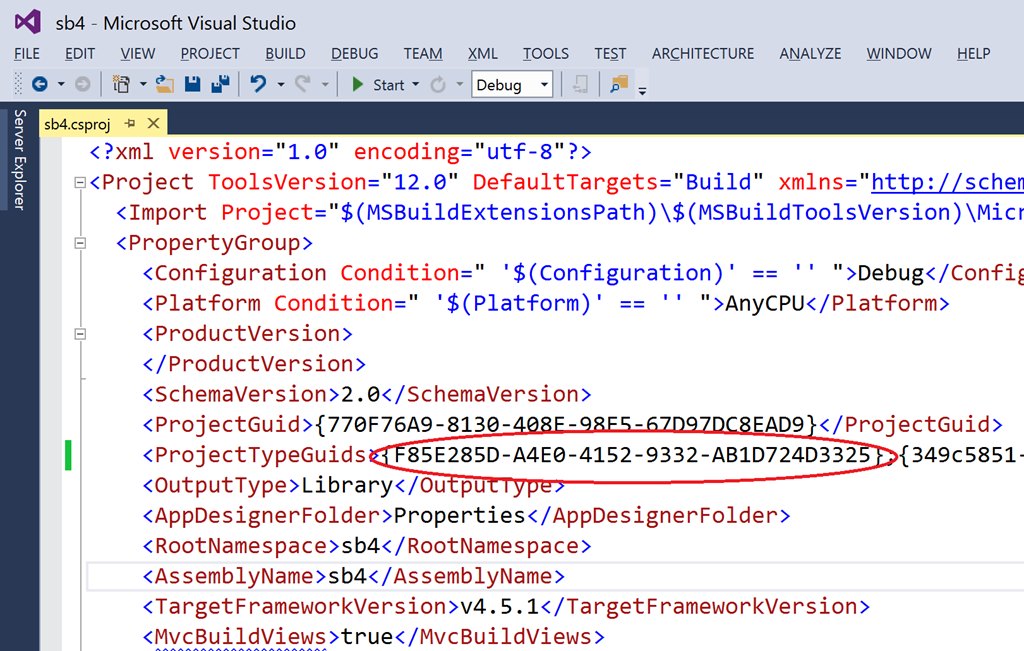Click the DefaultTargets "Build" value
The image size is (1024, 651).
point(718,182)
